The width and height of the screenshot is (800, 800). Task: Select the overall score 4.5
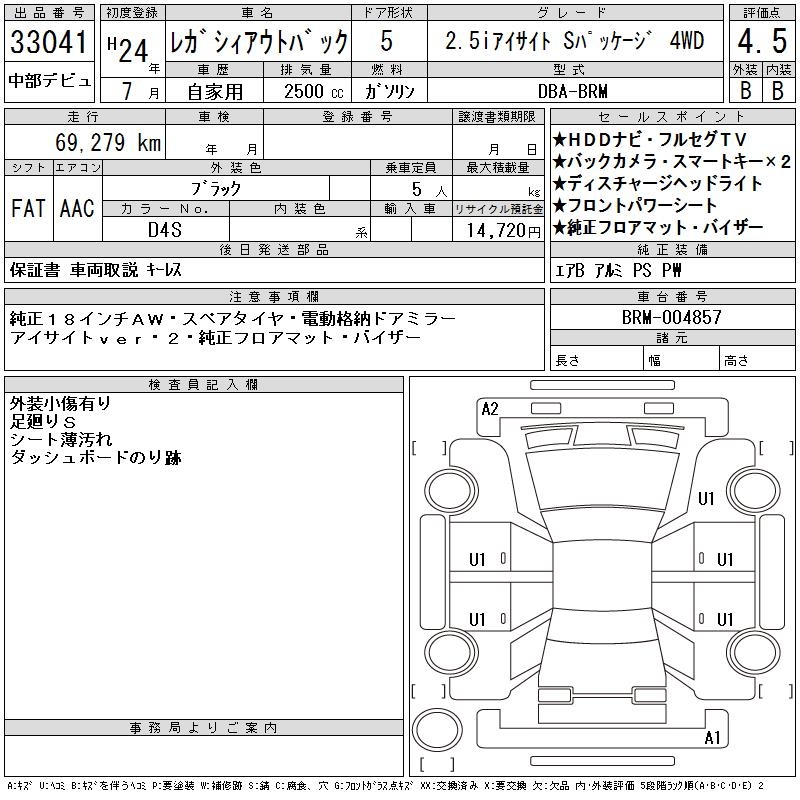click(762, 41)
